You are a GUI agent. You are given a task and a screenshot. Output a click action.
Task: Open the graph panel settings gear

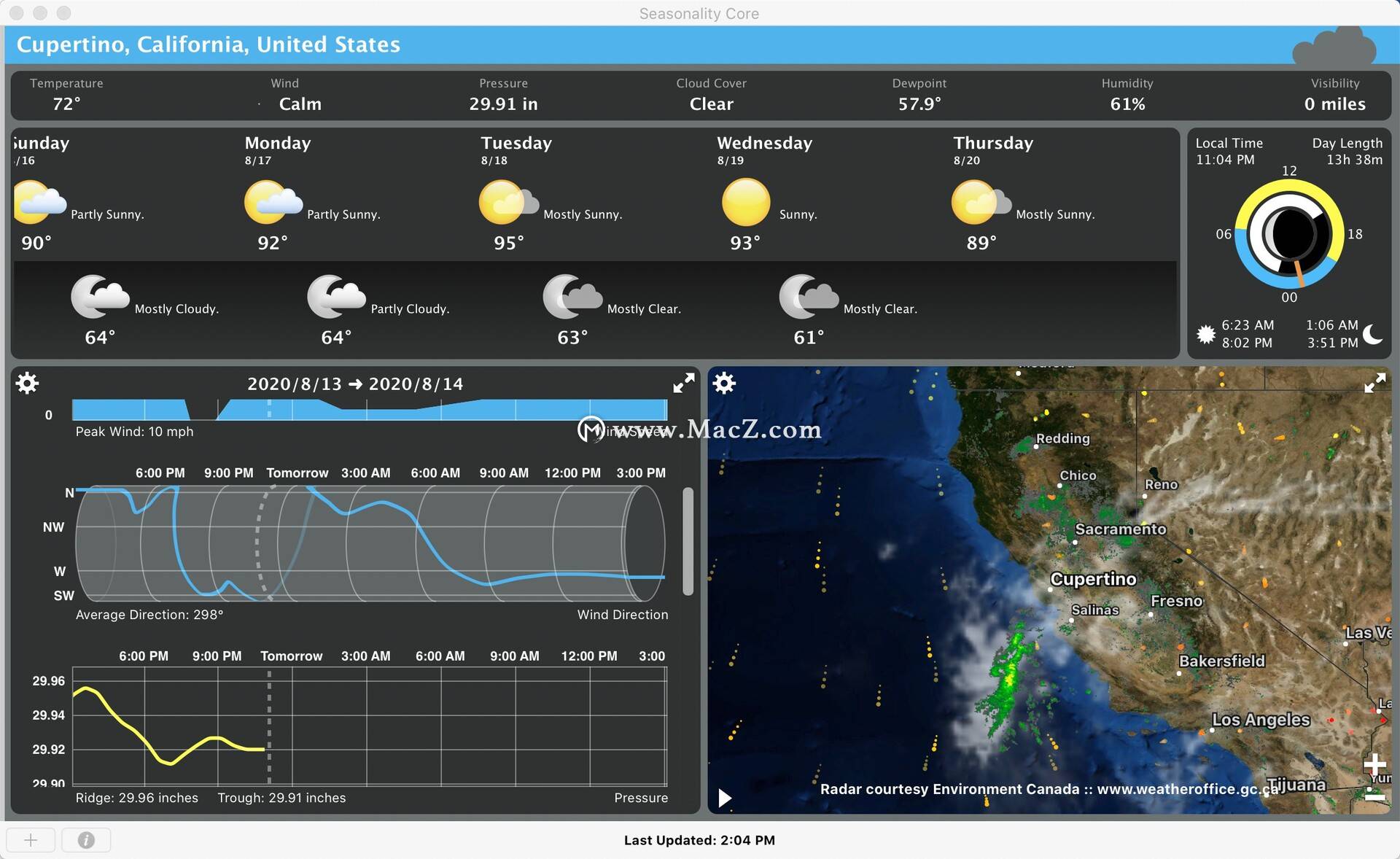tap(28, 383)
